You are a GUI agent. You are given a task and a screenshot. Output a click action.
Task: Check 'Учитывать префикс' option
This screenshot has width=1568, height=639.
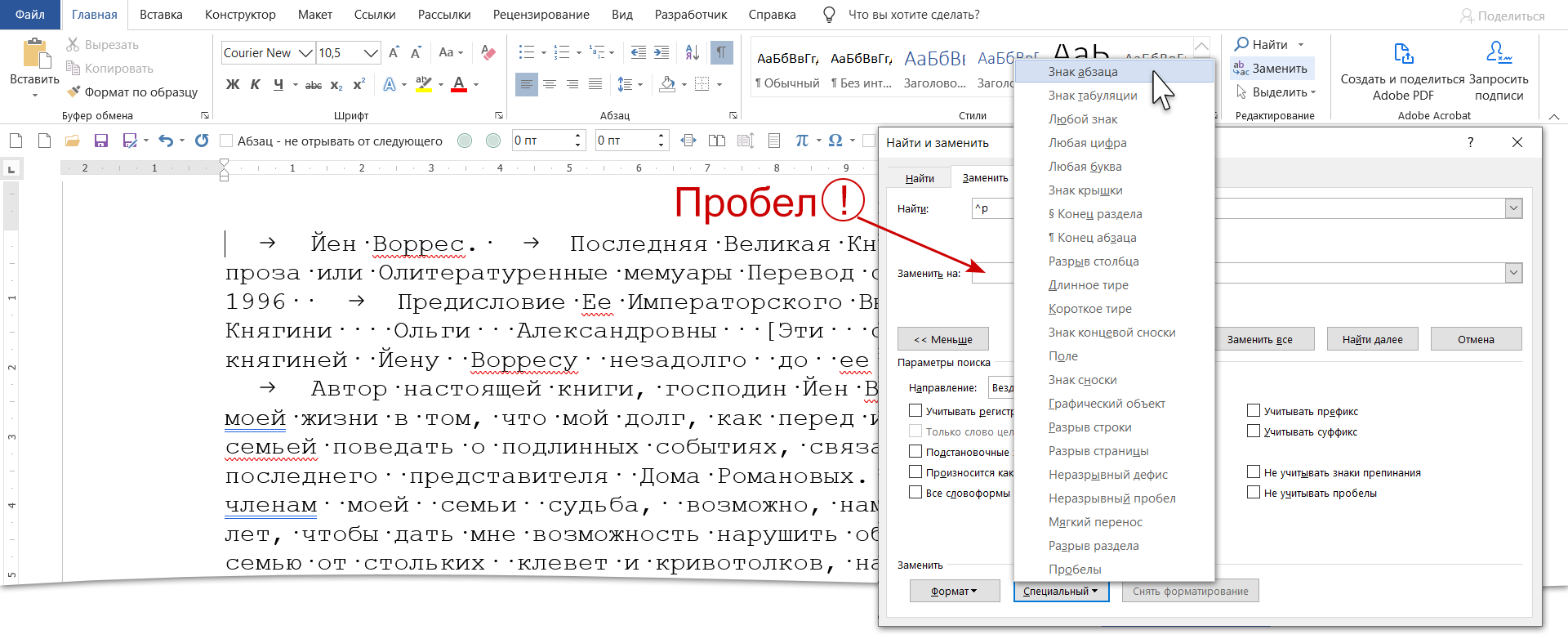[1254, 410]
